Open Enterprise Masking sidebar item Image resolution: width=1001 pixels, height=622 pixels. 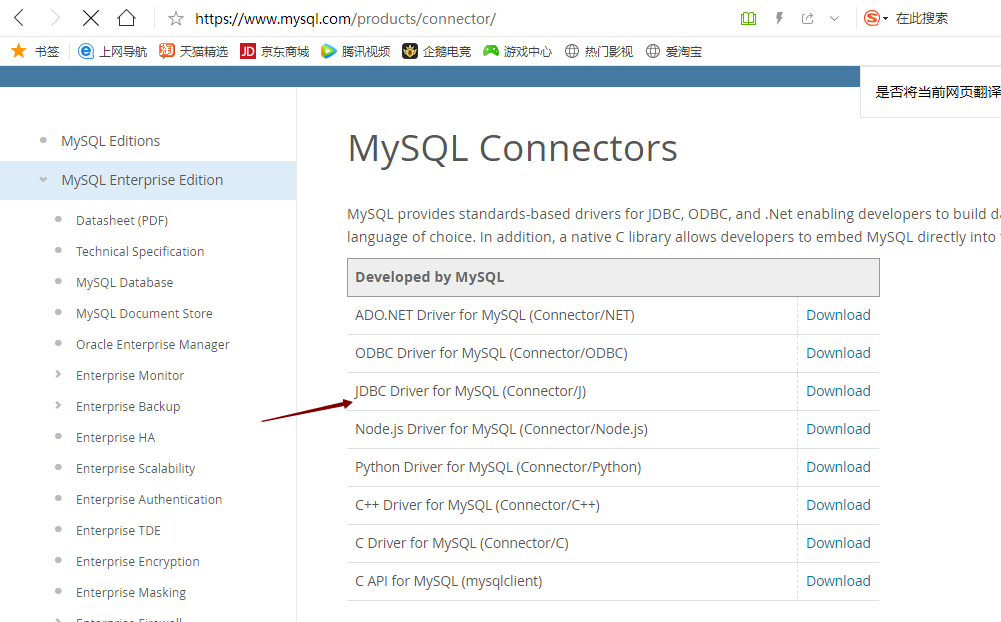[131, 593]
